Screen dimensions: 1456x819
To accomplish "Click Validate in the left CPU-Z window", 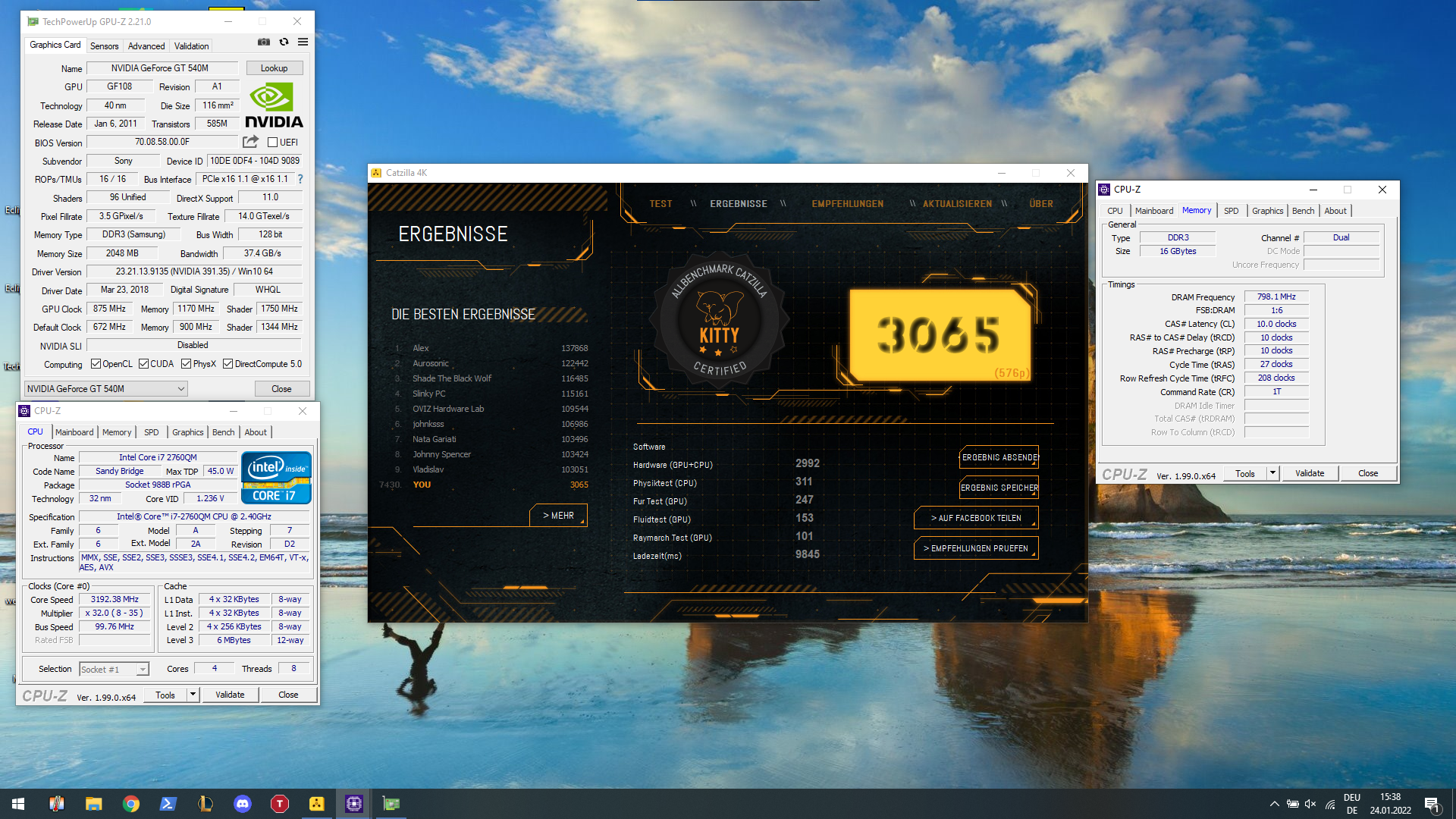I will (x=230, y=695).
